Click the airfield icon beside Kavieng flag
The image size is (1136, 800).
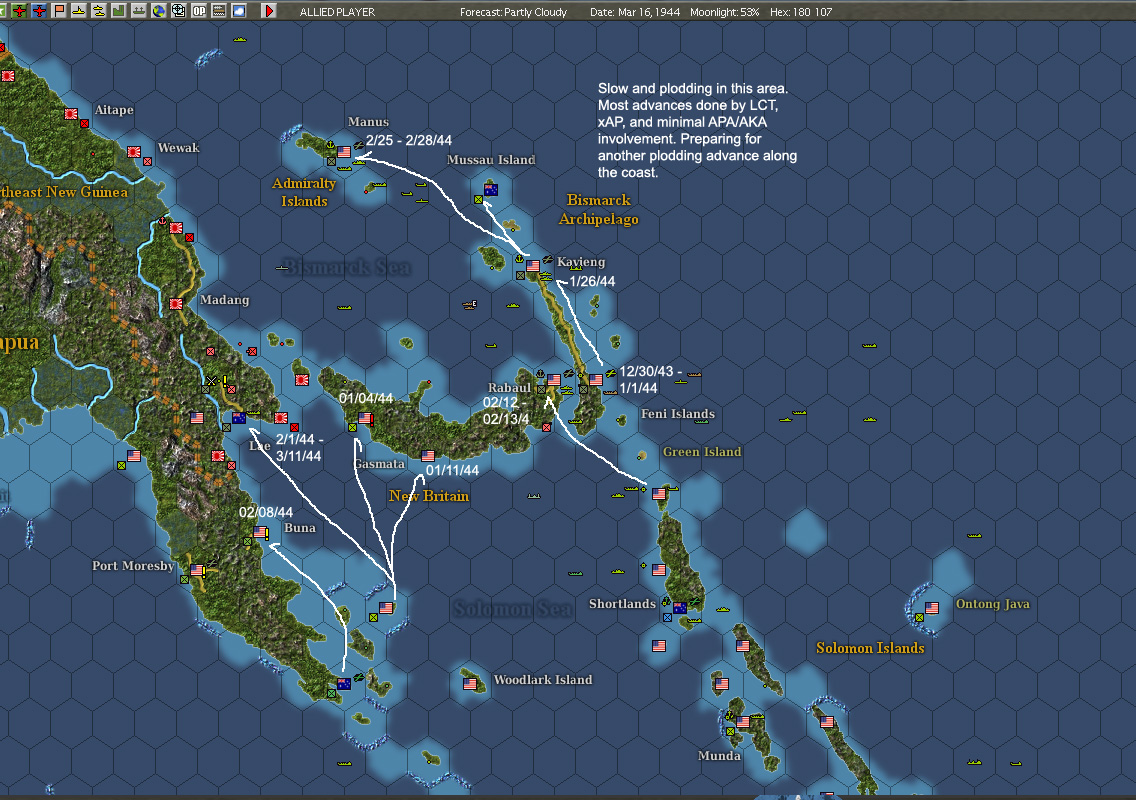[548, 259]
